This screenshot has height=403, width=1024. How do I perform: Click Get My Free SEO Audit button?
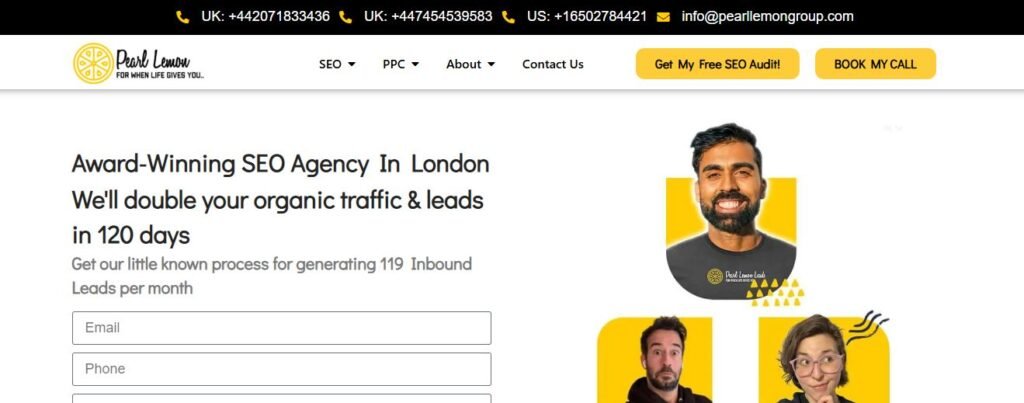(x=717, y=63)
